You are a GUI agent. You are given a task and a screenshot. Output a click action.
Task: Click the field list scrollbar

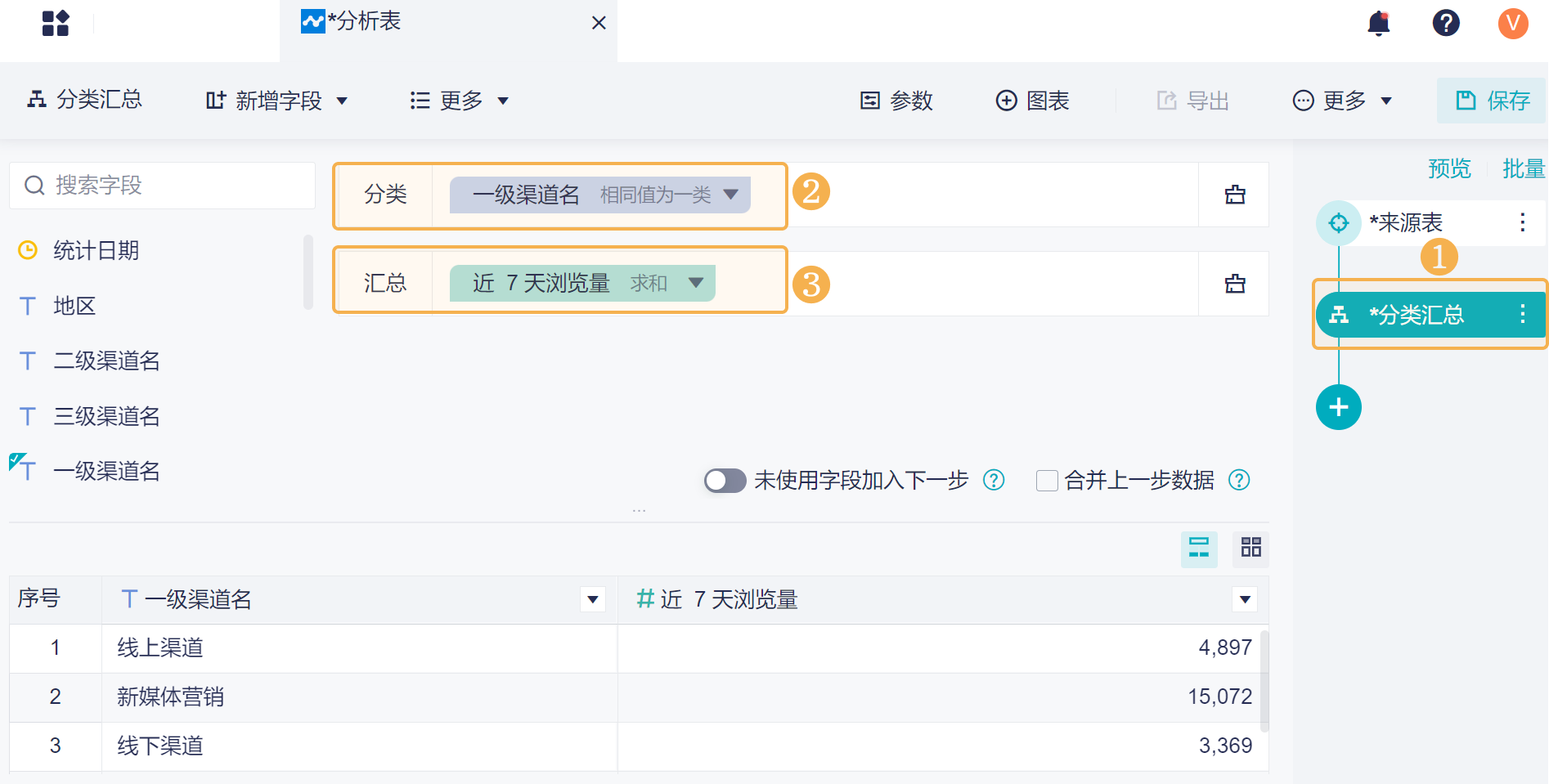click(x=308, y=272)
